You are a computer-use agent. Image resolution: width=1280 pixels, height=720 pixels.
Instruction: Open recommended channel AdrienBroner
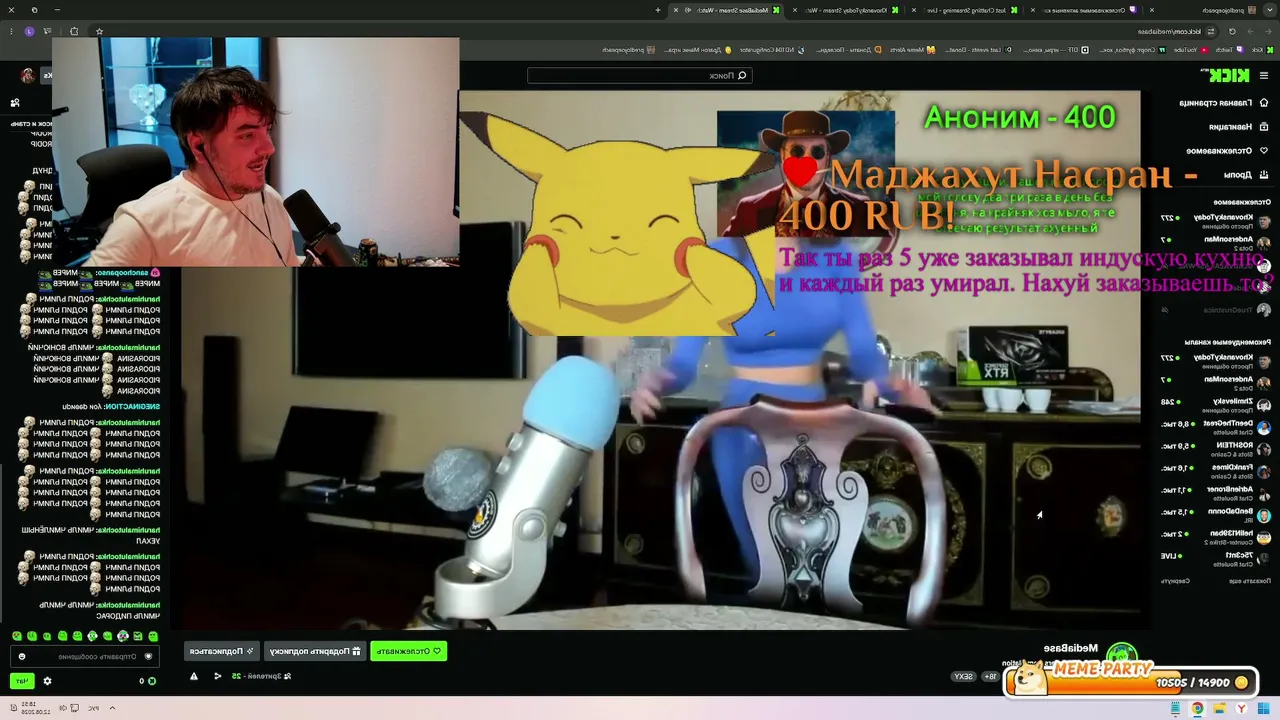pyautogui.click(x=1215, y=492)
